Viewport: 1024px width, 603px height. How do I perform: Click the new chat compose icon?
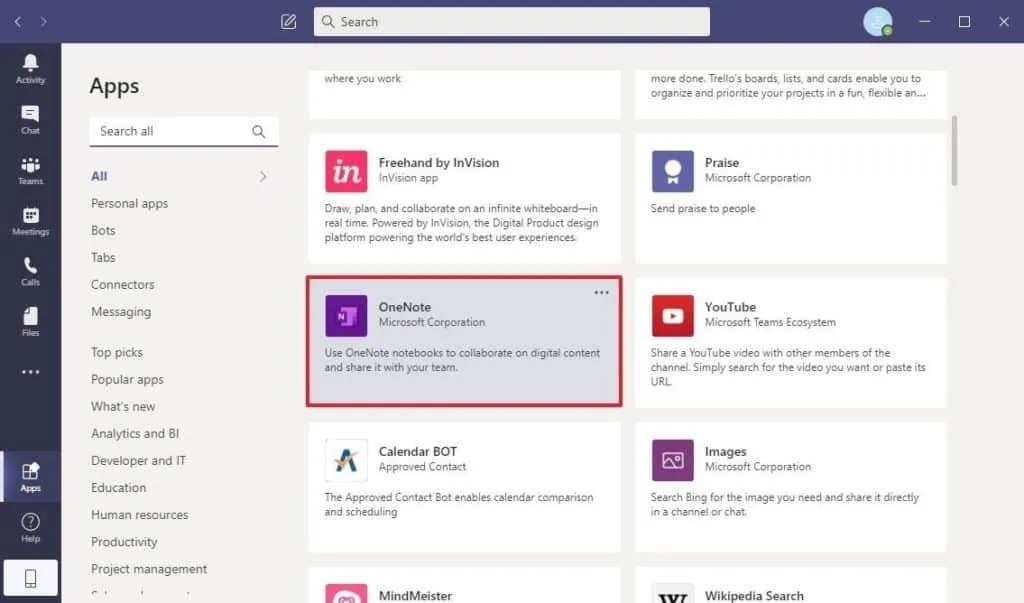click(288, 21)
